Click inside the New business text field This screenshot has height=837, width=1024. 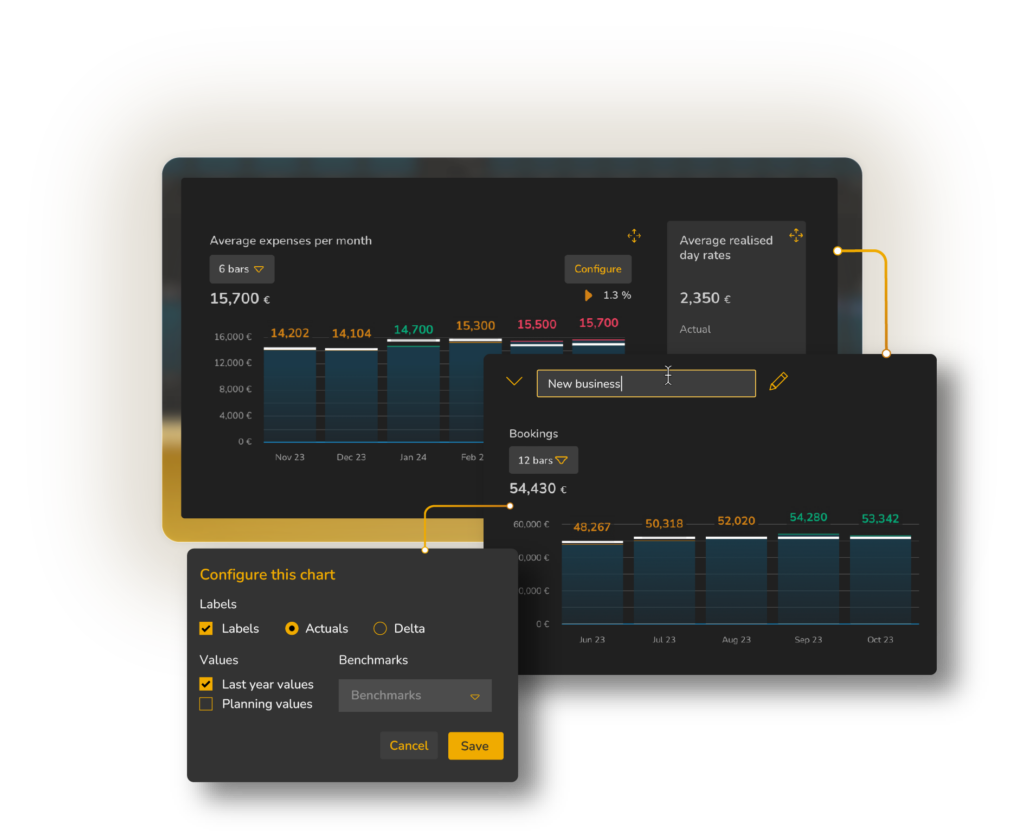(646, 383)
